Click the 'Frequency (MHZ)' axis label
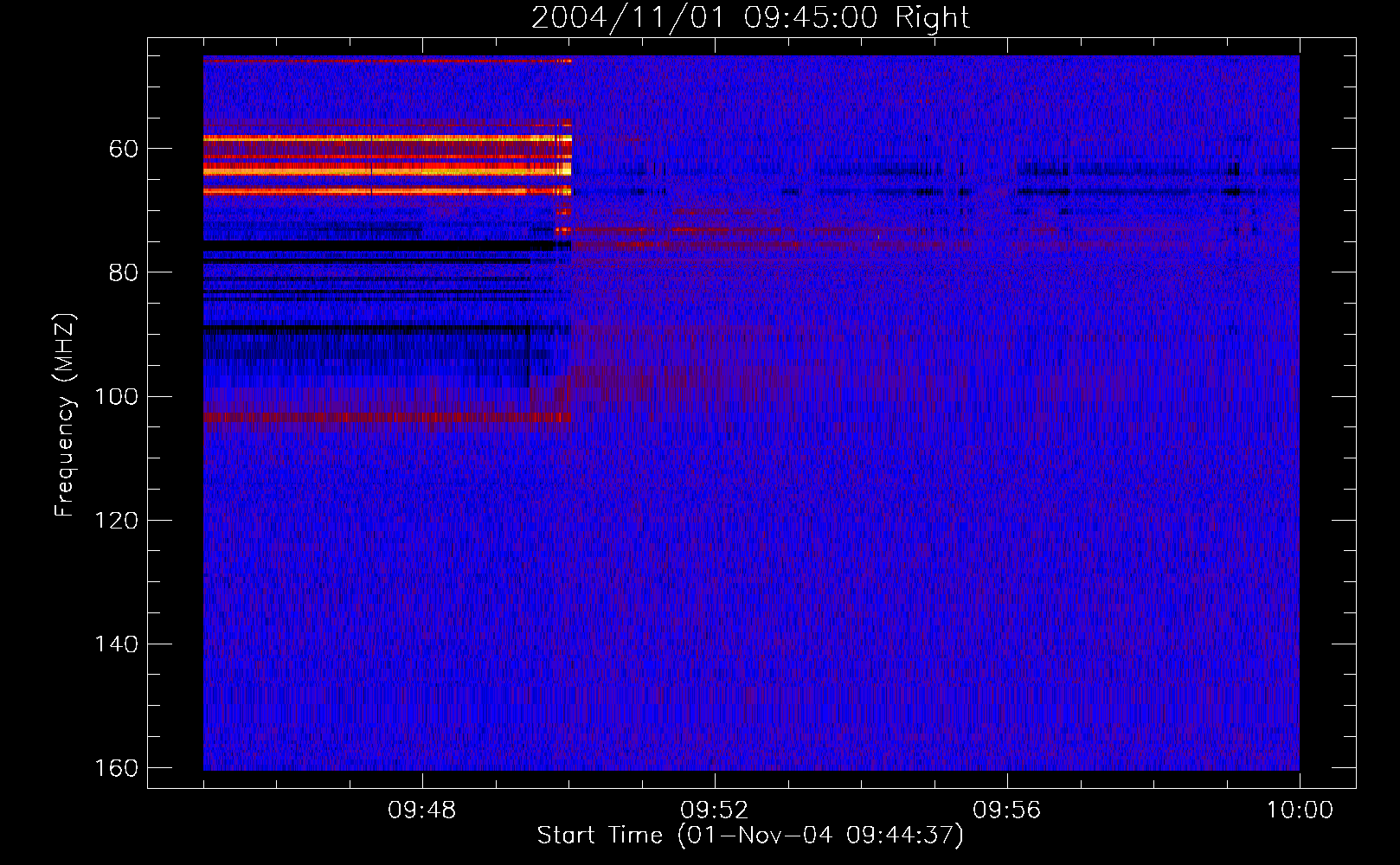 coord(65,415)
